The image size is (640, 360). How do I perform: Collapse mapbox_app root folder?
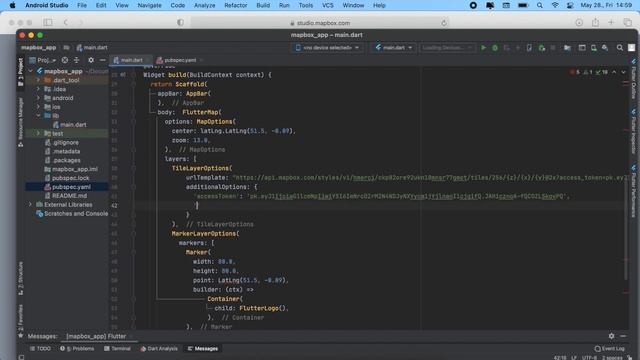(31, 71)
